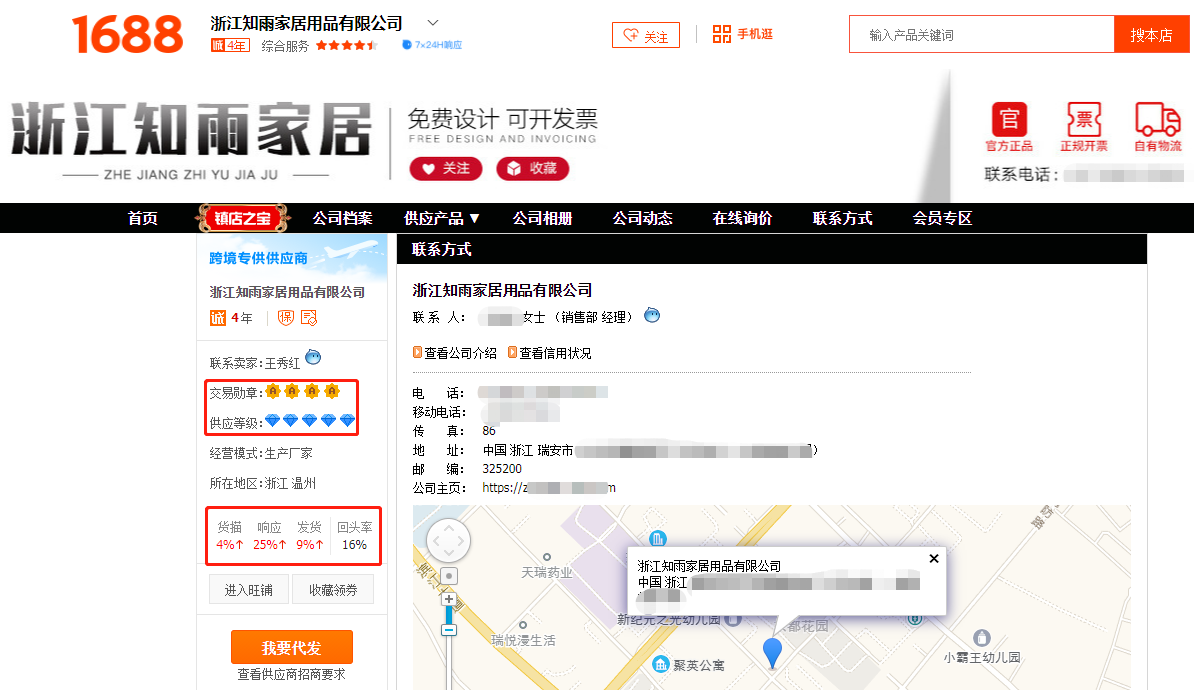The width and height of the screenshot is (1194, 690).
Task: Click the 综合服务 star rating
Action: (x=346, y=46)
